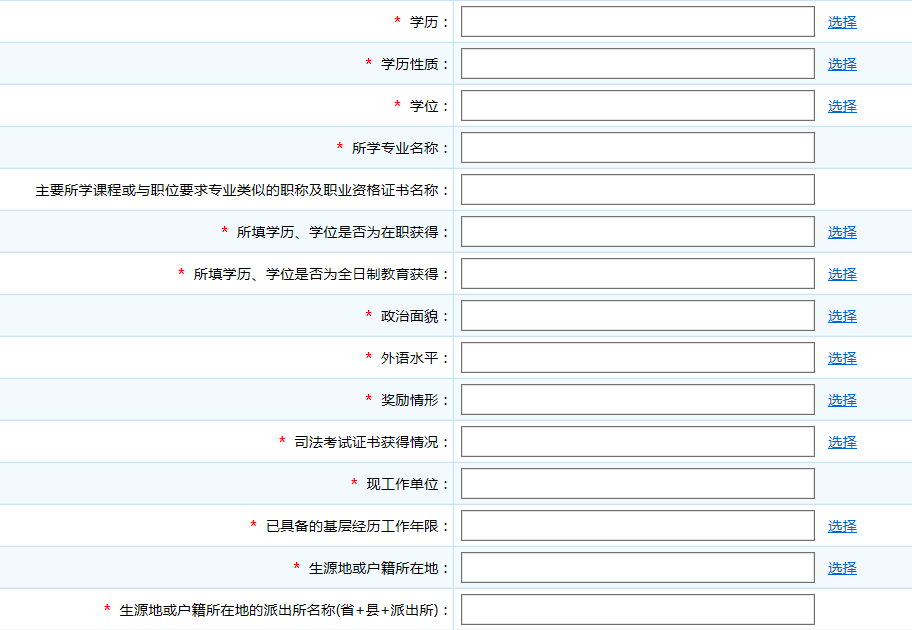The width and height of the screenshot is (912, 630).
Task: Click 选择 beside the 学位 field
Action: pos(843,105)
